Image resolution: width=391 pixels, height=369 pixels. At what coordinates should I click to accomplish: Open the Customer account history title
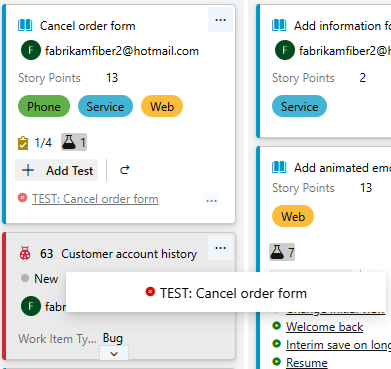(x=129, y=254)
